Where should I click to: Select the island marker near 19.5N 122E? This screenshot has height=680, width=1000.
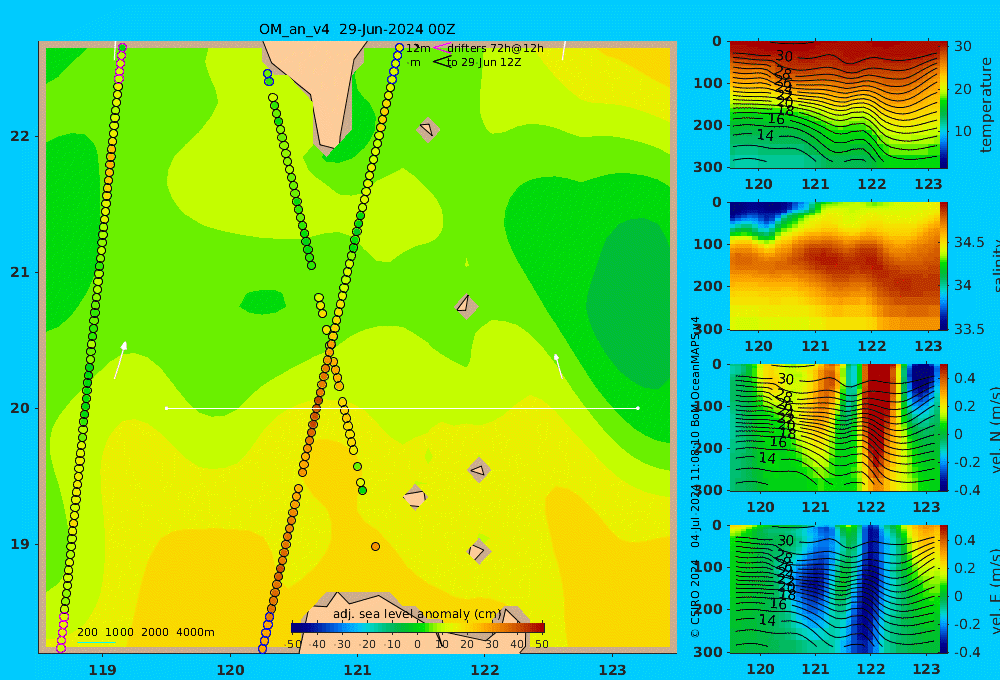click(x=479, y=471)
